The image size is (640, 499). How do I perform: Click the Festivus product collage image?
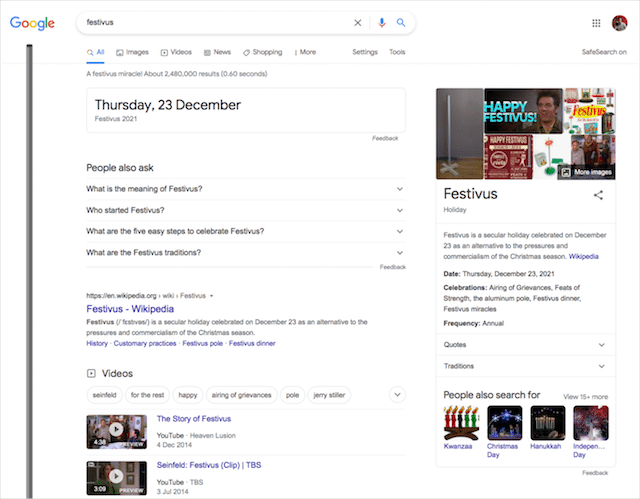(x=589, y=111)
